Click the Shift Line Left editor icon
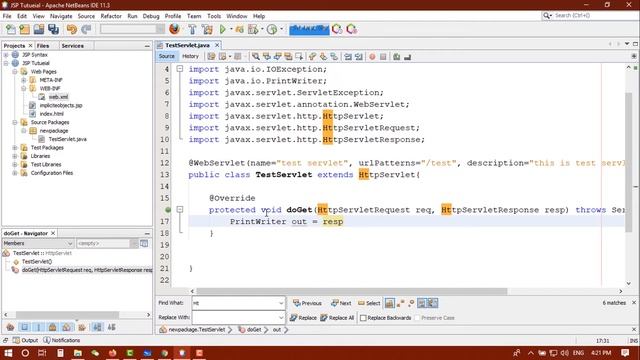Screen dimensions: 640x360 (348, 56)
